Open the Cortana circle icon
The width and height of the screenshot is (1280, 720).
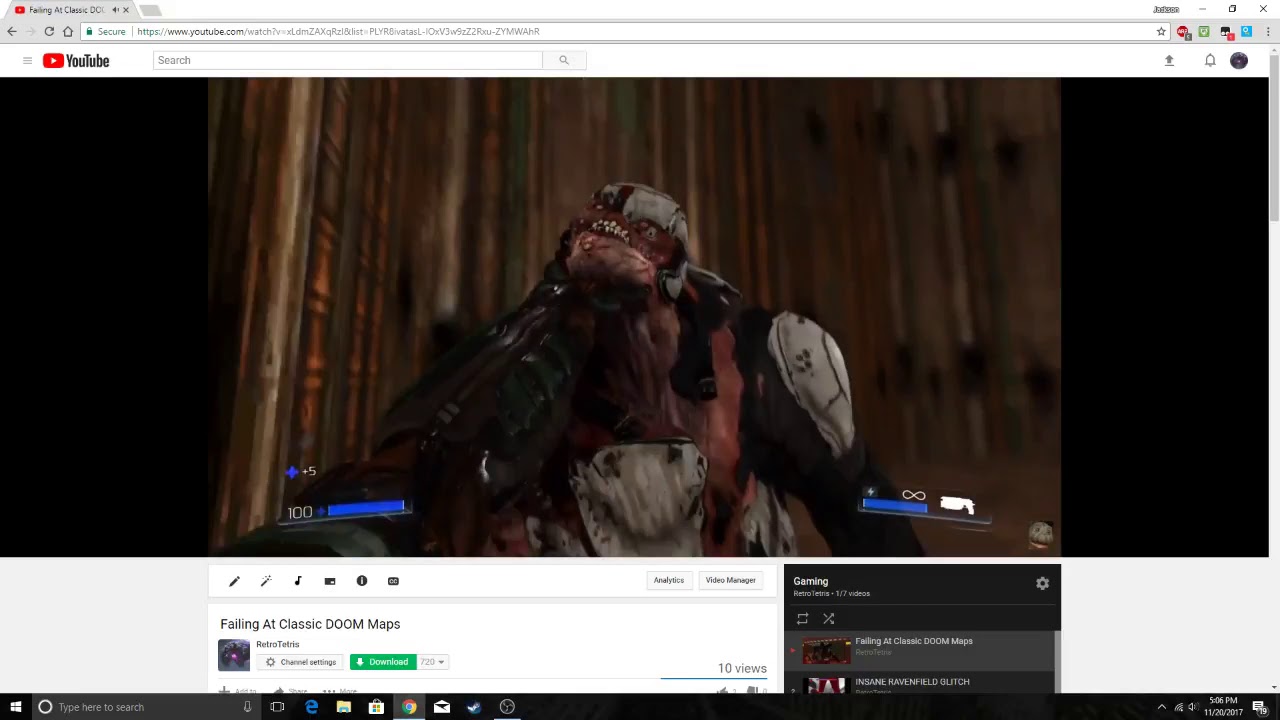pos(45,707)
